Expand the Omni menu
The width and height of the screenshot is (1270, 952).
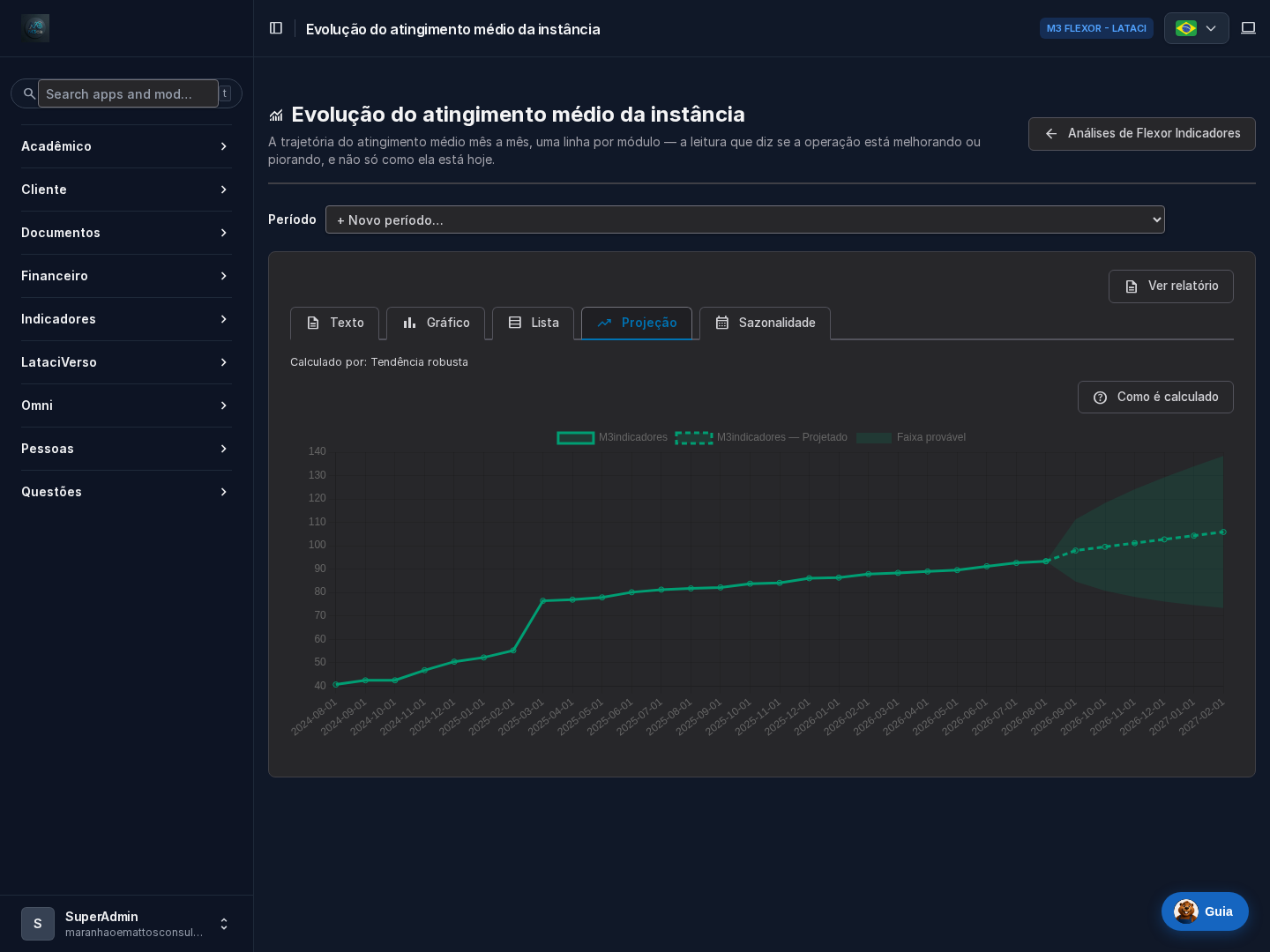click(126, 405)
